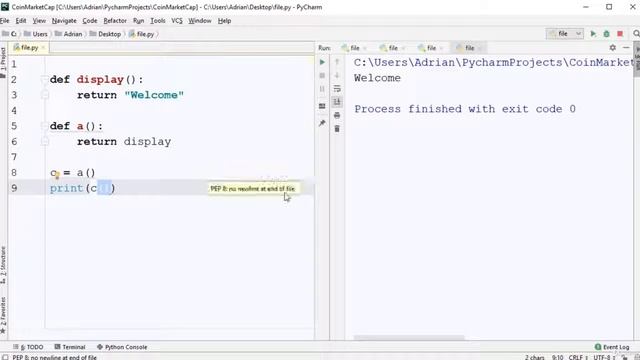
Task: Open the TODO tool window
Action: [28, 347]
